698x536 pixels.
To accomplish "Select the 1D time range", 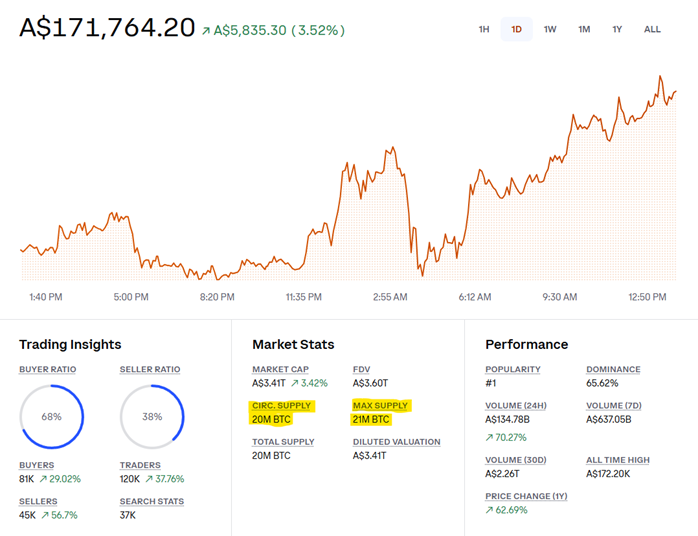I will coord(517,29).
